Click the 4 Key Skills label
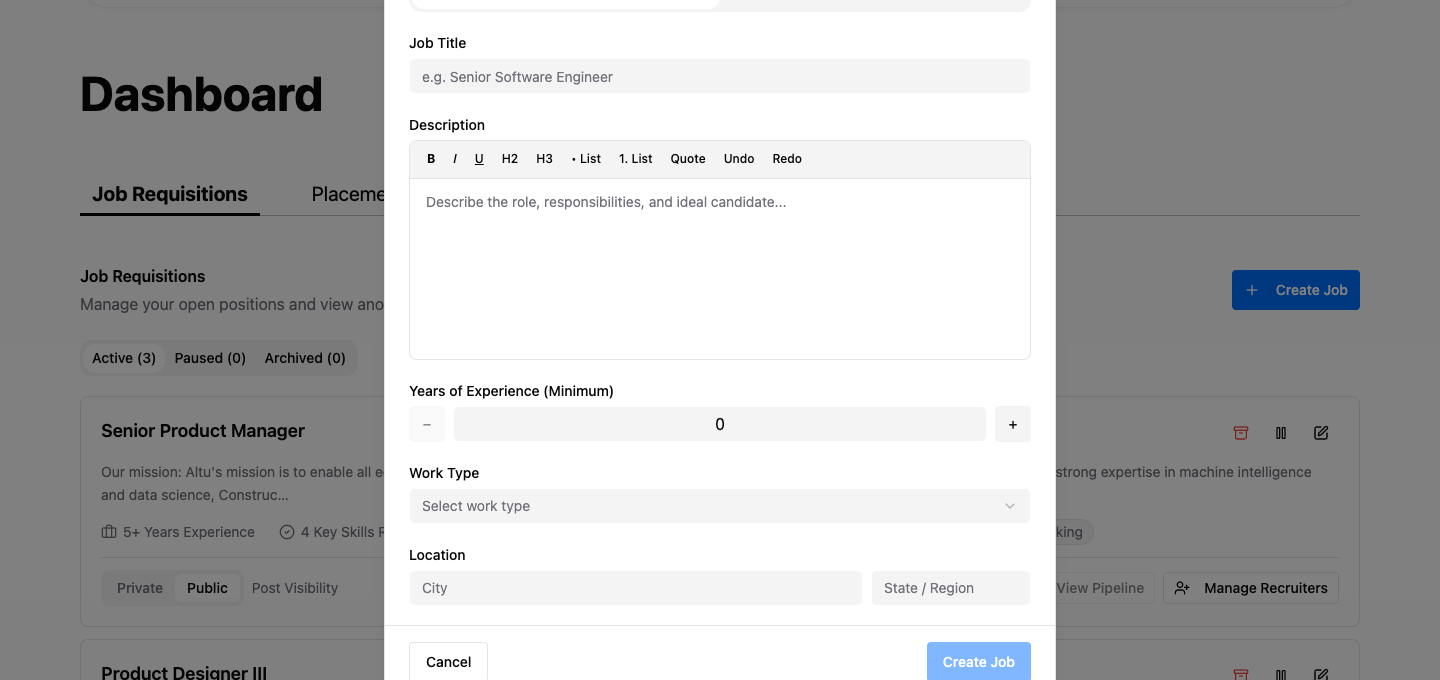The width and height of the screenshot is (1440, 680). click(330, 532)
